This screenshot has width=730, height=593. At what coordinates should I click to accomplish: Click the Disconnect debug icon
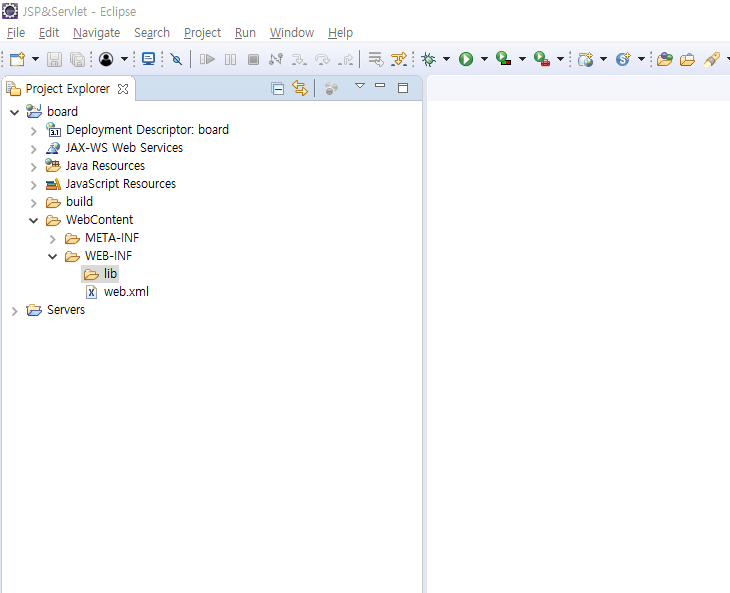[276, 59]
